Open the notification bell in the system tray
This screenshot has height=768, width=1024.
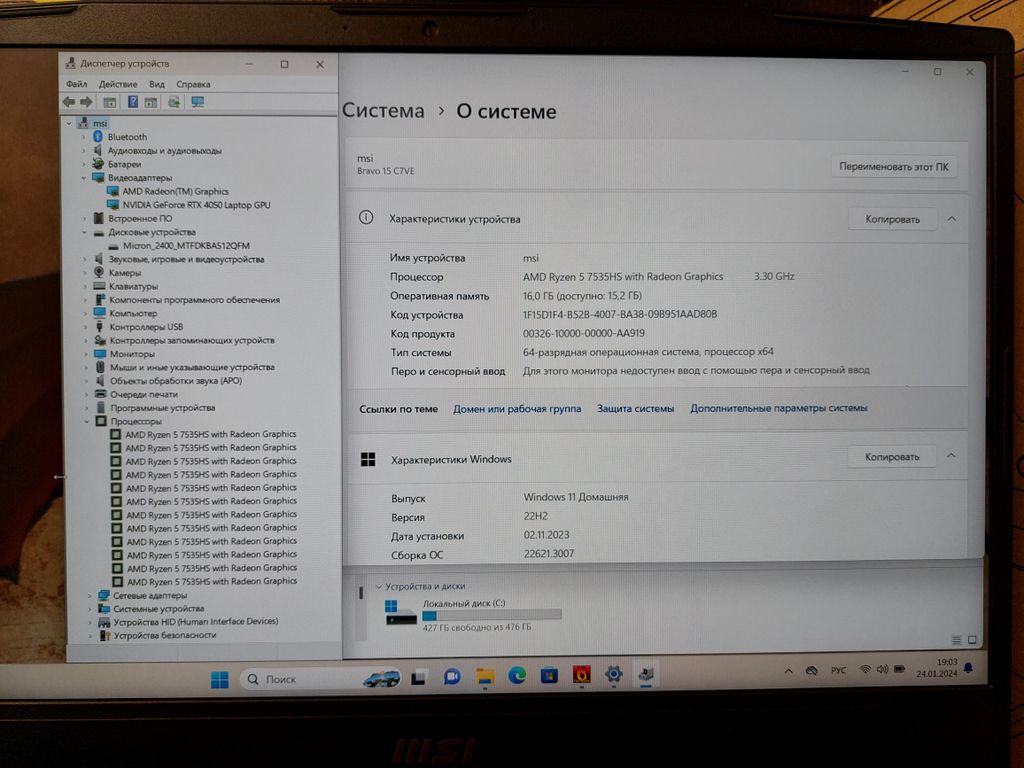coord(969,667)
